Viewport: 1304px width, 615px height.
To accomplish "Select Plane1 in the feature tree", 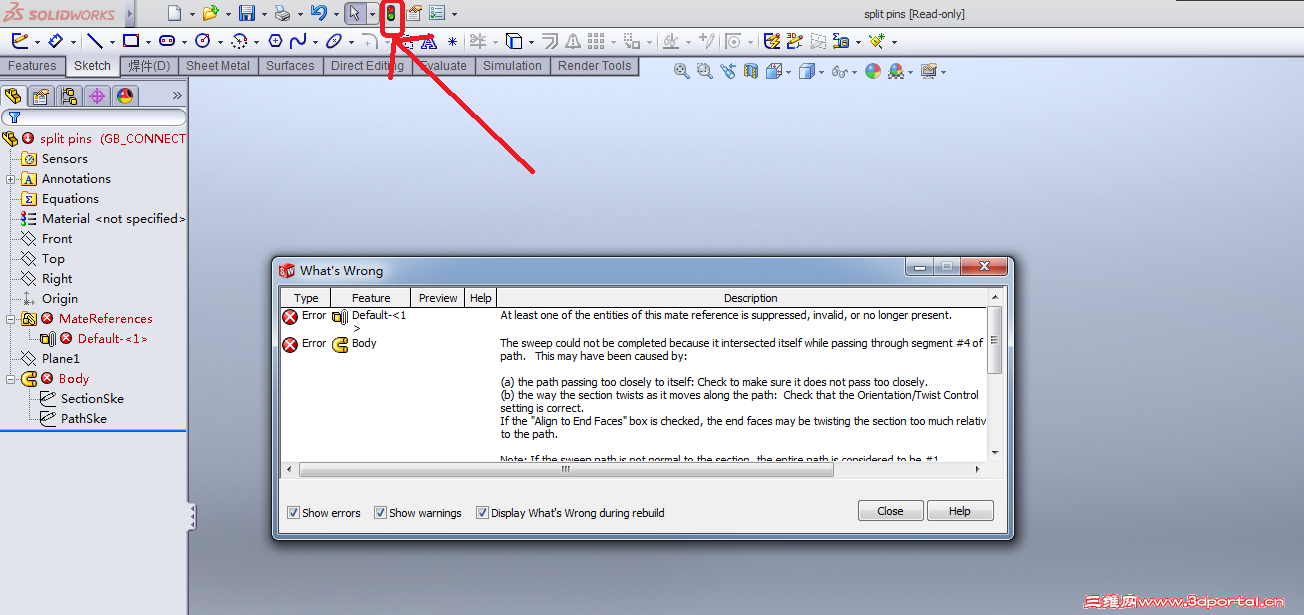I will pyautogui.click(x=60, y=359).
